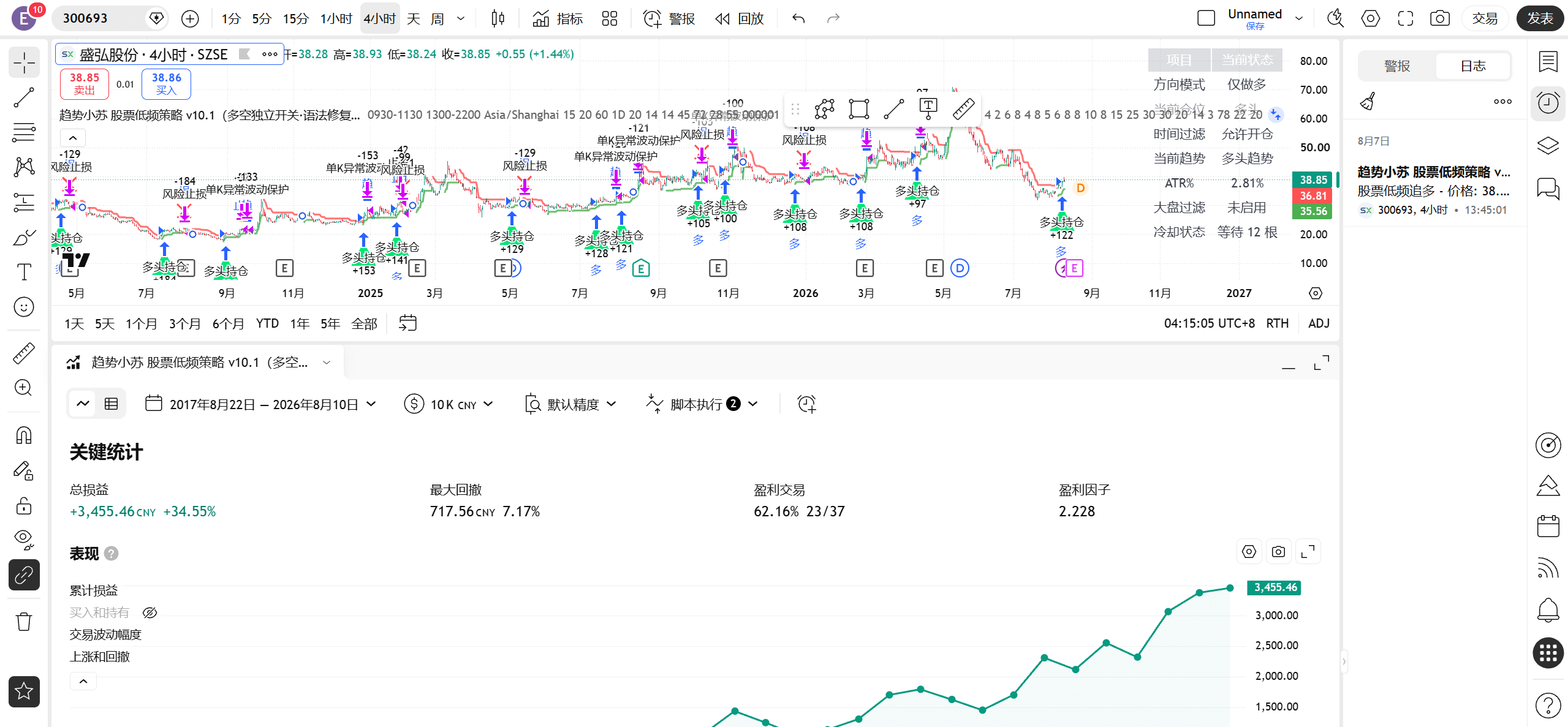This screenshot has width=1568, height=727.
Task: Create an alert from top toolbar
Action: (x=669, y=19)
